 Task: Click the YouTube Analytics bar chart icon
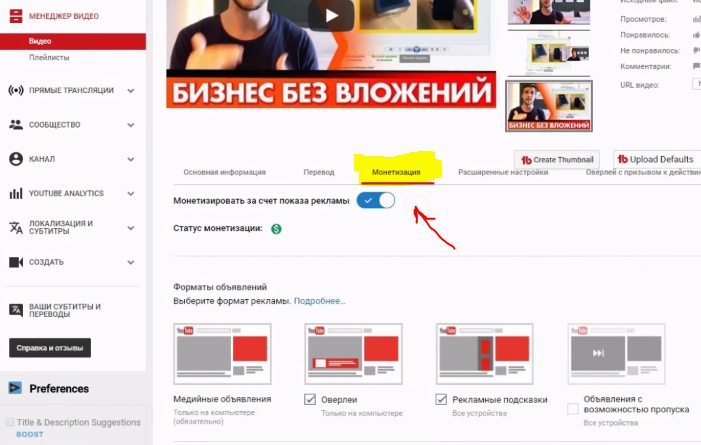(16, 194)
